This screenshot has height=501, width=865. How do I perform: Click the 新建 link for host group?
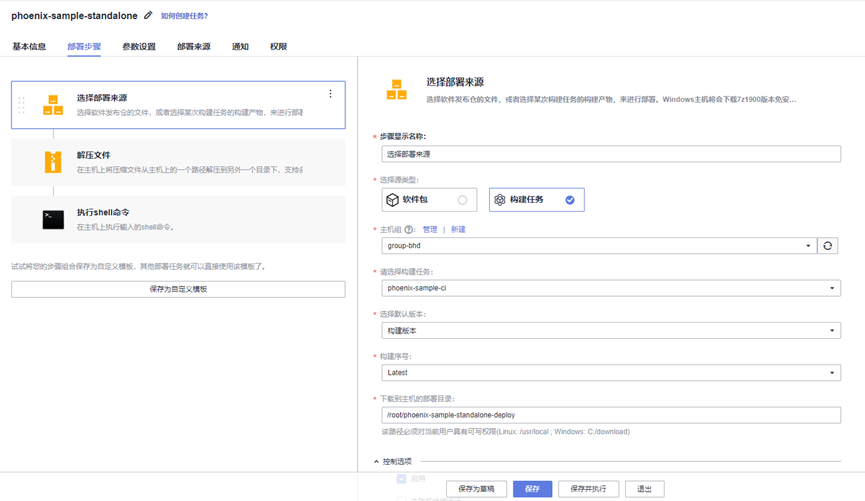[458, 230]
